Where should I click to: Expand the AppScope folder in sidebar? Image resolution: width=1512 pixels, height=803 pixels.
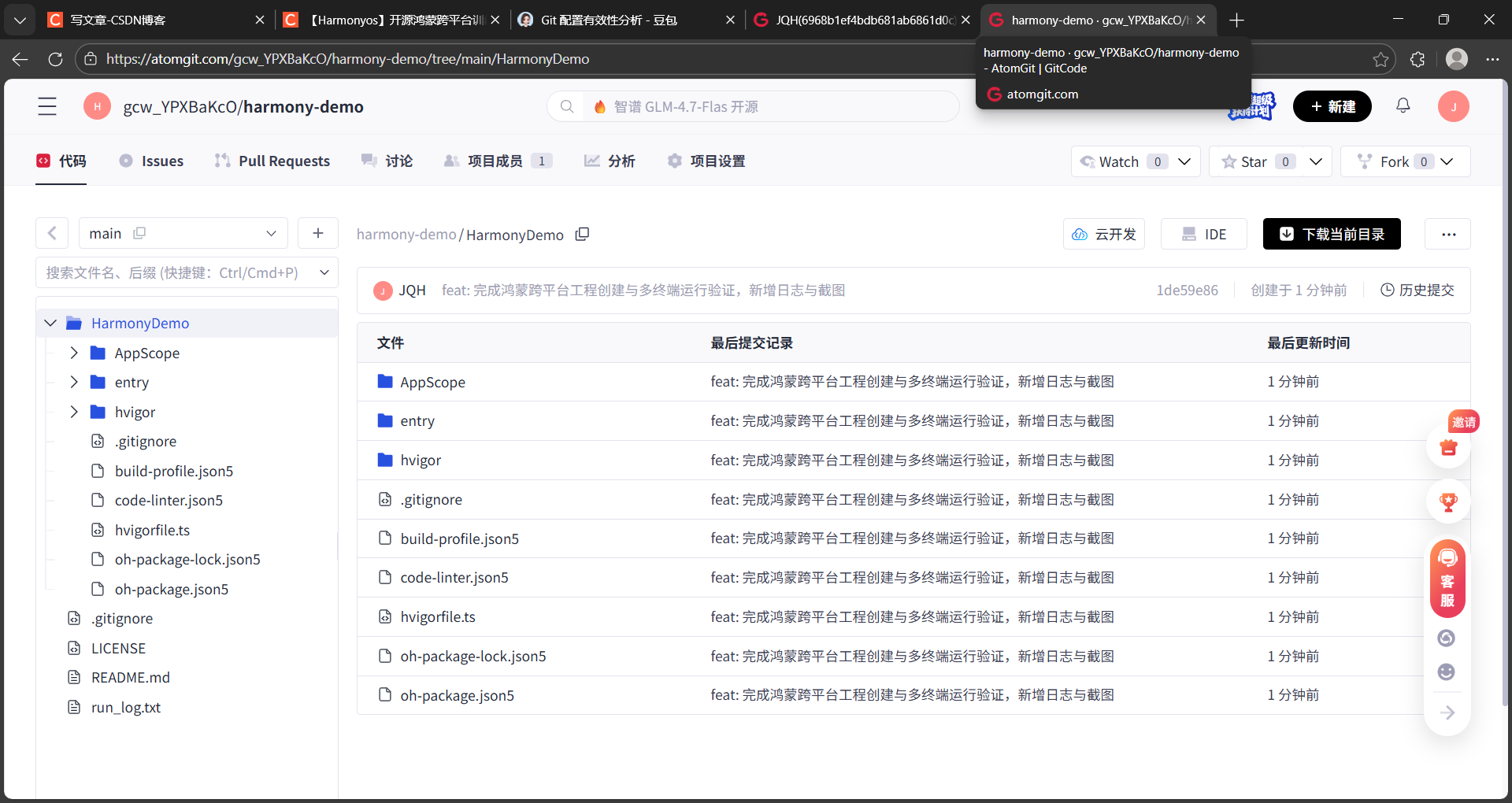(75, 353)
